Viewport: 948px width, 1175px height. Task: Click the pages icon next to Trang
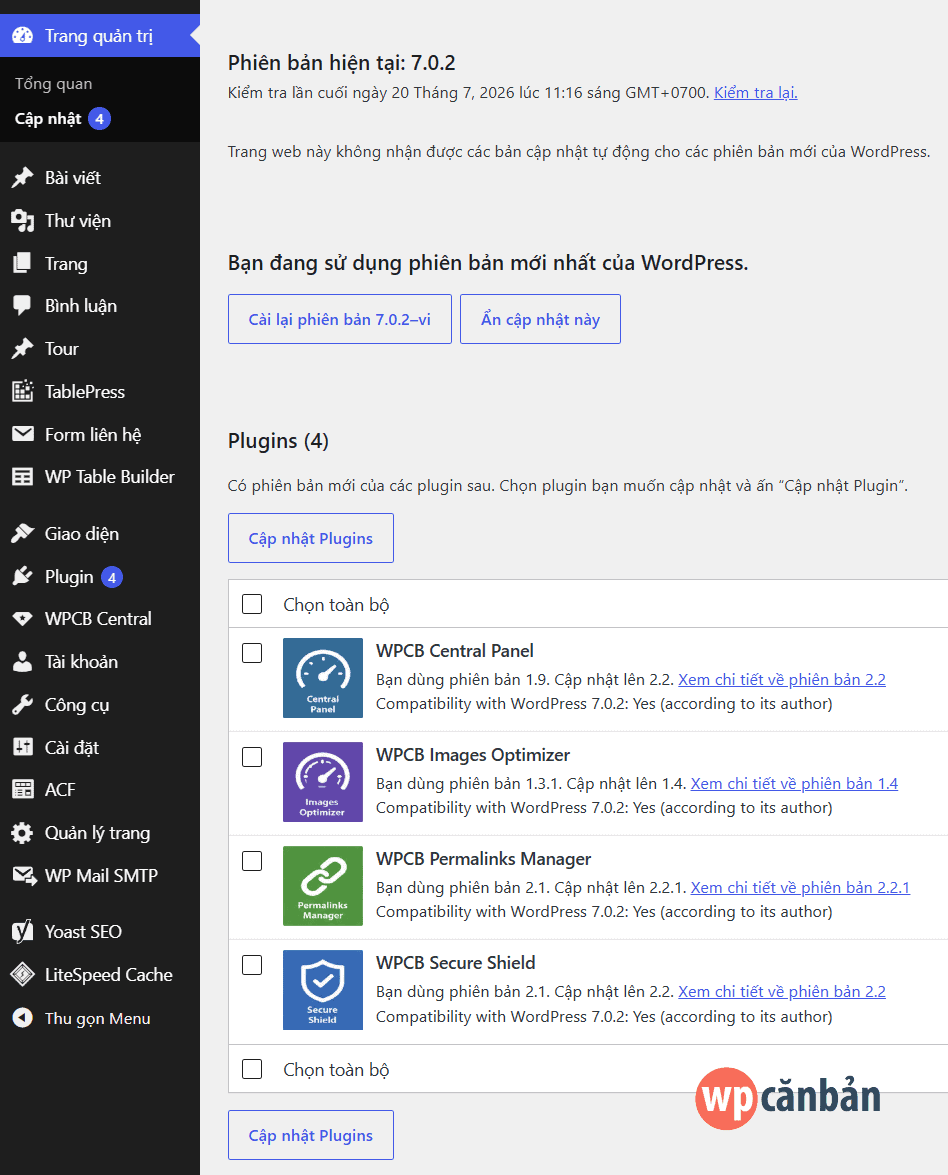[x=22, y=263]
